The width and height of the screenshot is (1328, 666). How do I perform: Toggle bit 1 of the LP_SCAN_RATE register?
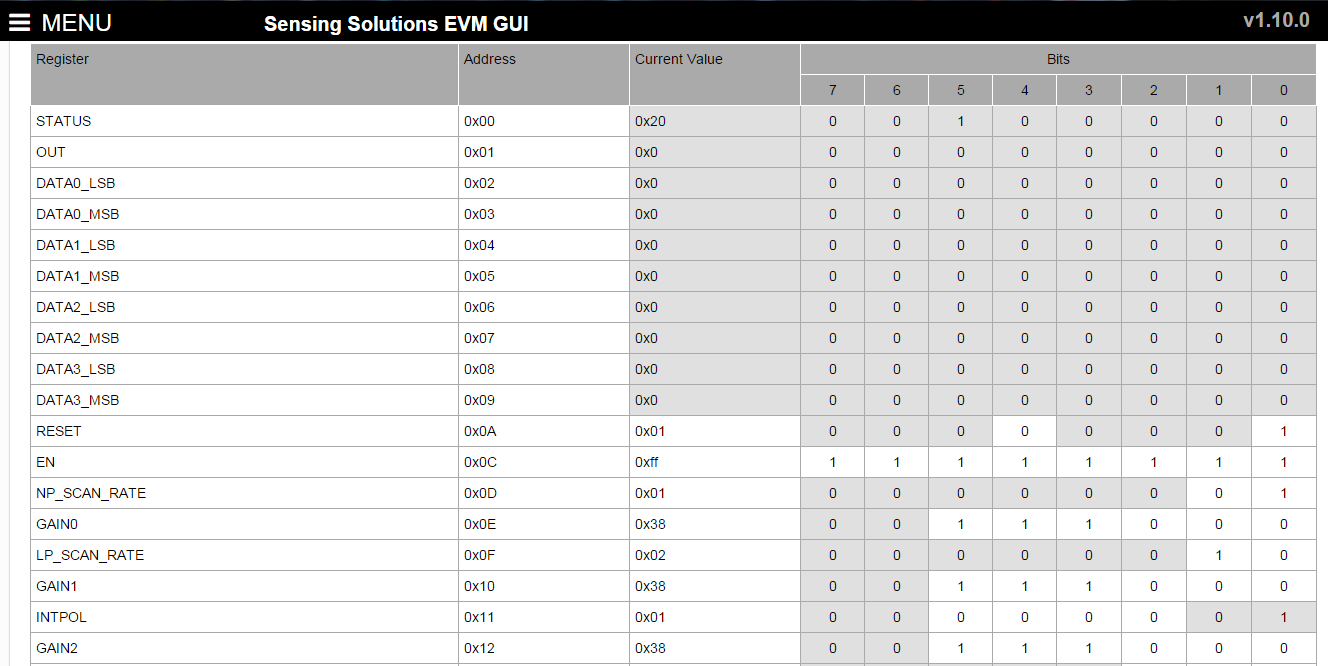[x=1218, y=555]
